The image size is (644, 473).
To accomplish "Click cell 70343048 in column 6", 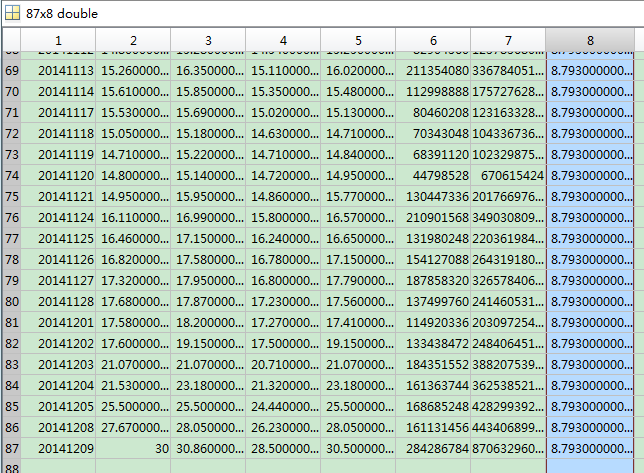I will [433, 133].
